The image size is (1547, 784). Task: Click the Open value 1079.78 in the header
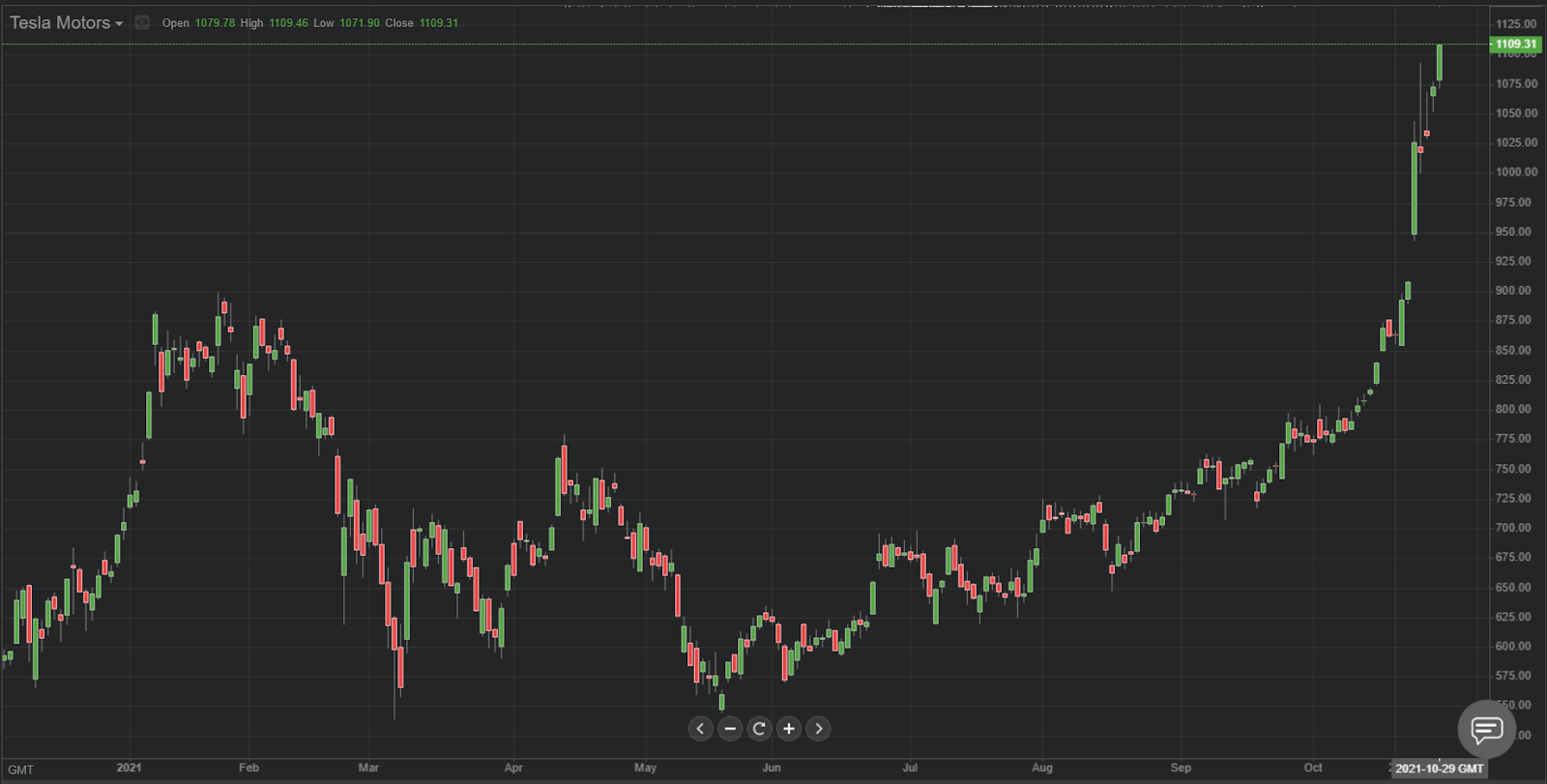[x=215, y=23]
